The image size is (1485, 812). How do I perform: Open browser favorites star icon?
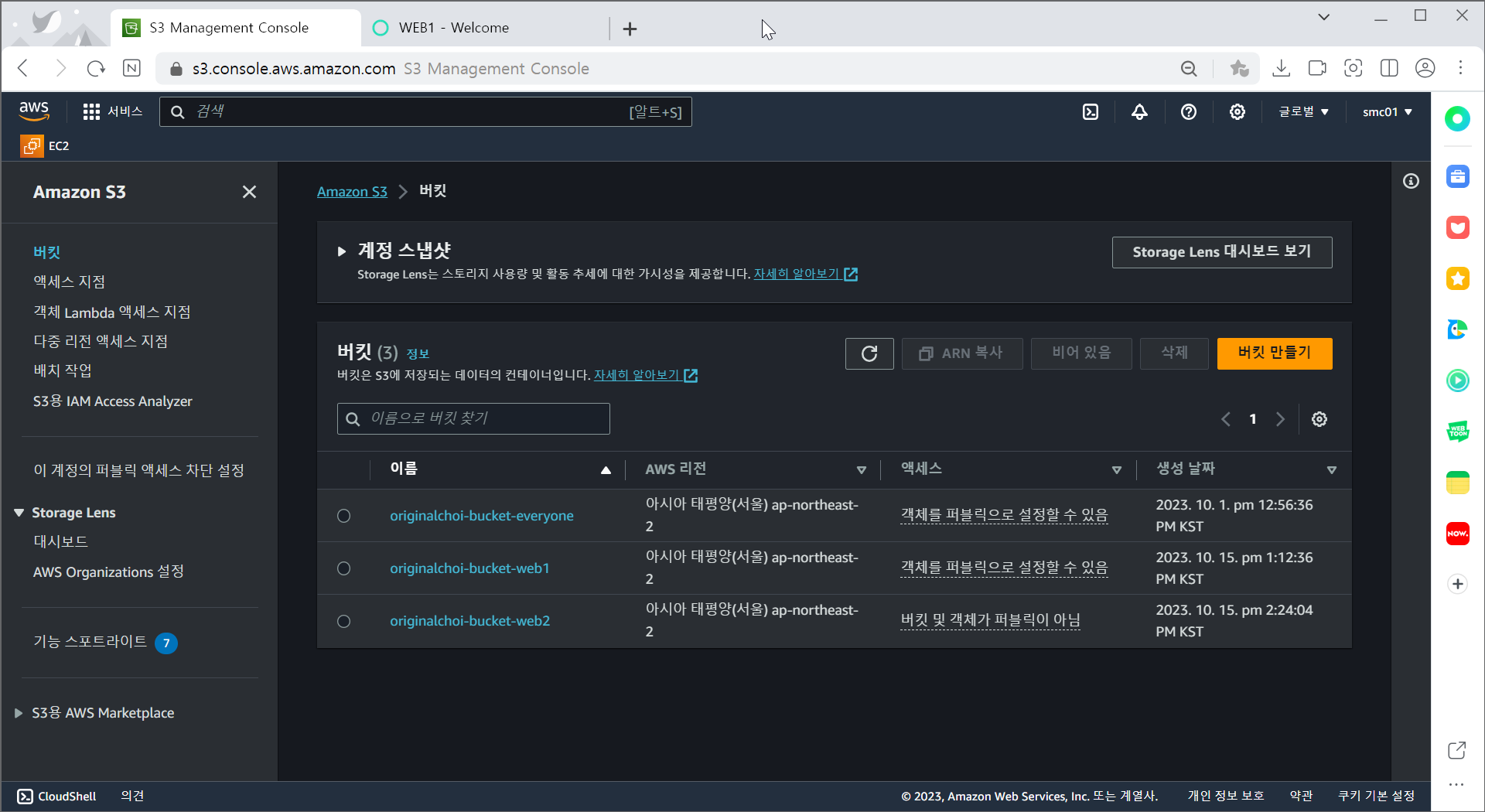[x=1240, y=68]
